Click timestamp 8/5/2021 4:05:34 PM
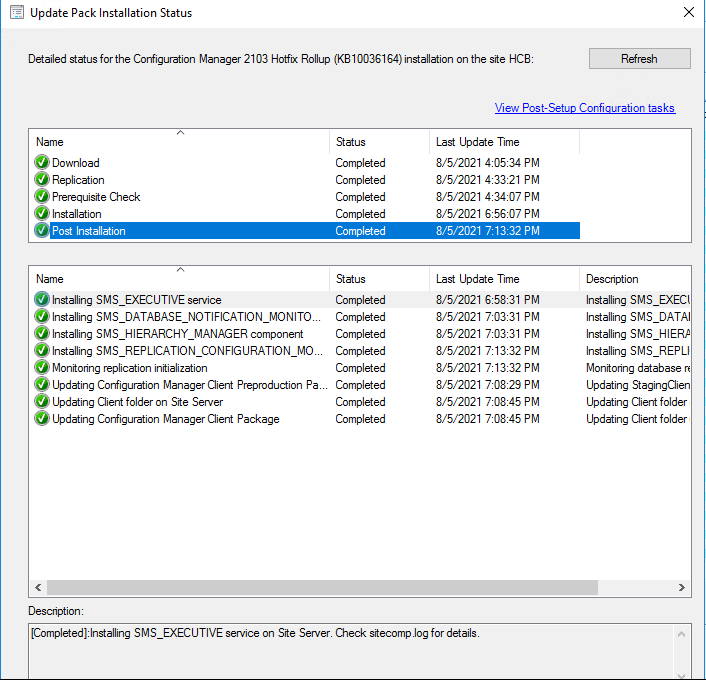The height and width of the screenshot is (680, 706). click(488, 163)
